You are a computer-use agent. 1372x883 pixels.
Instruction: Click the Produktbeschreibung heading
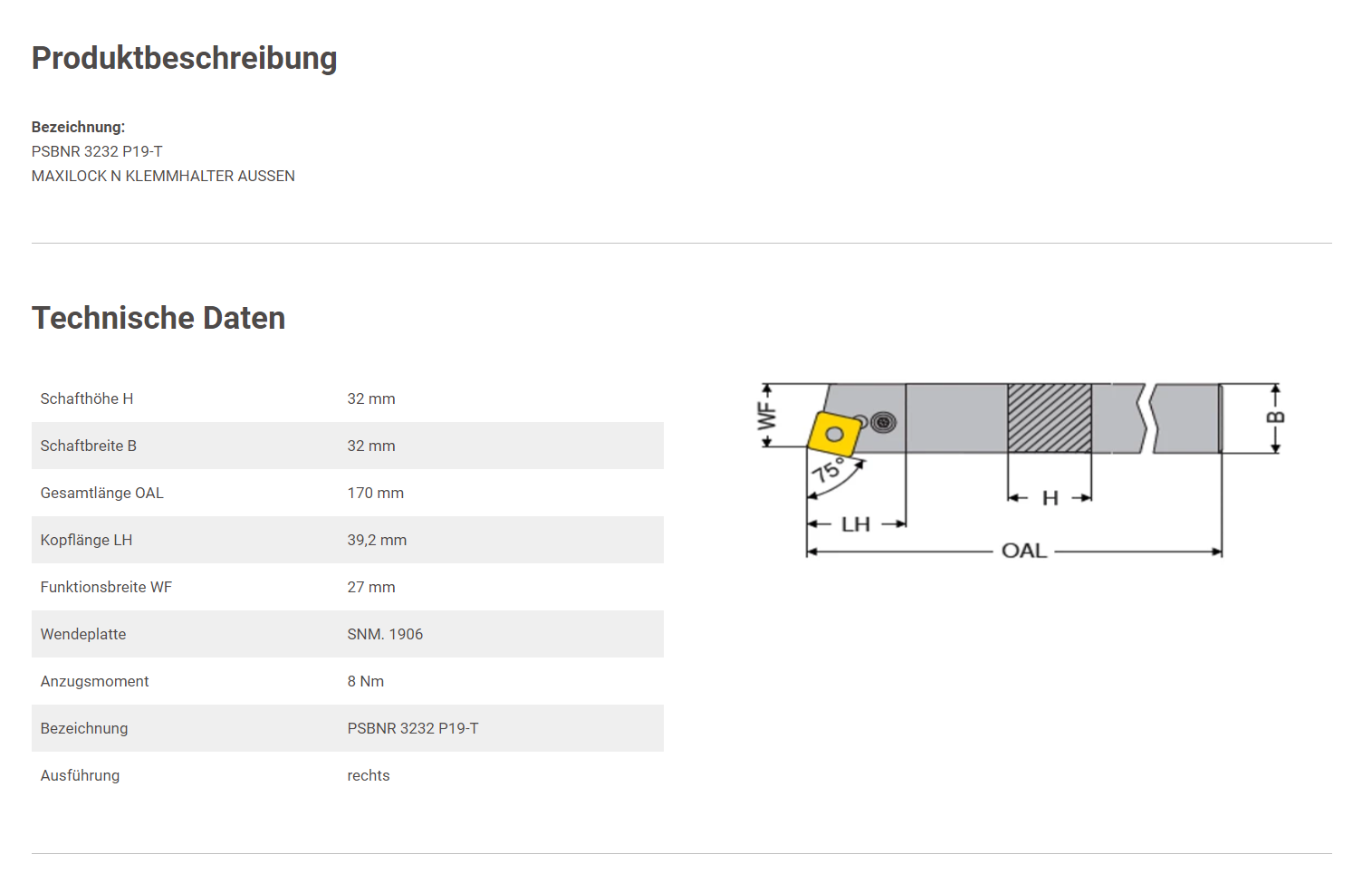(185, 58)
